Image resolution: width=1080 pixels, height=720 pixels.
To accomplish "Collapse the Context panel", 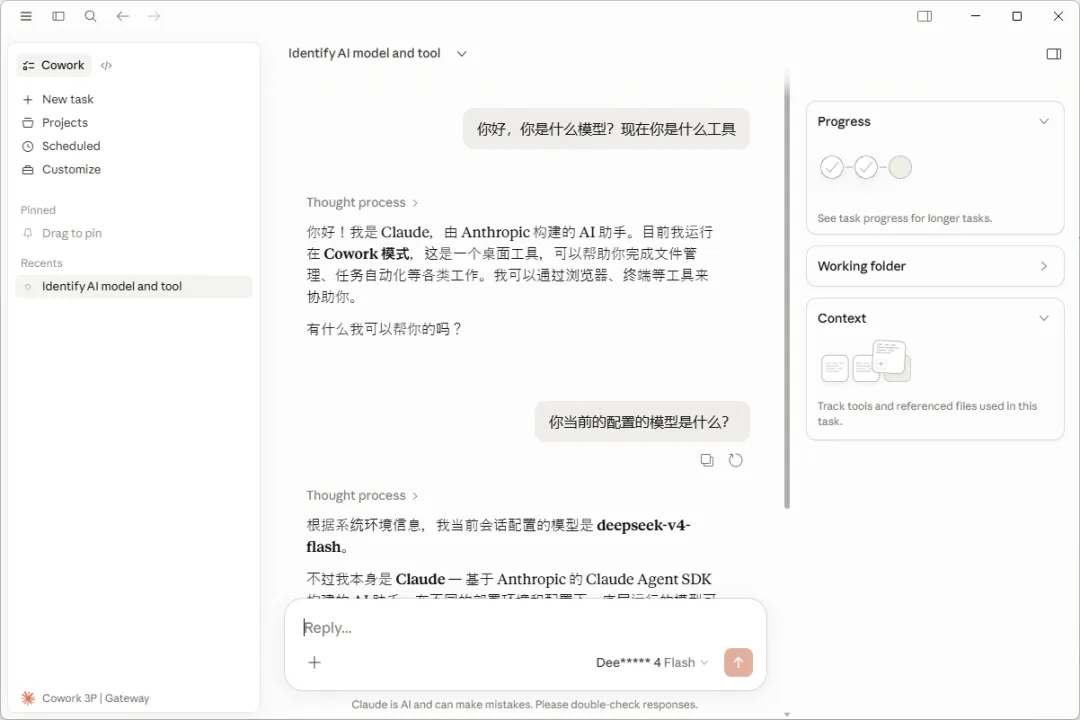I will pyautogui.click(x=1043, y=318).
